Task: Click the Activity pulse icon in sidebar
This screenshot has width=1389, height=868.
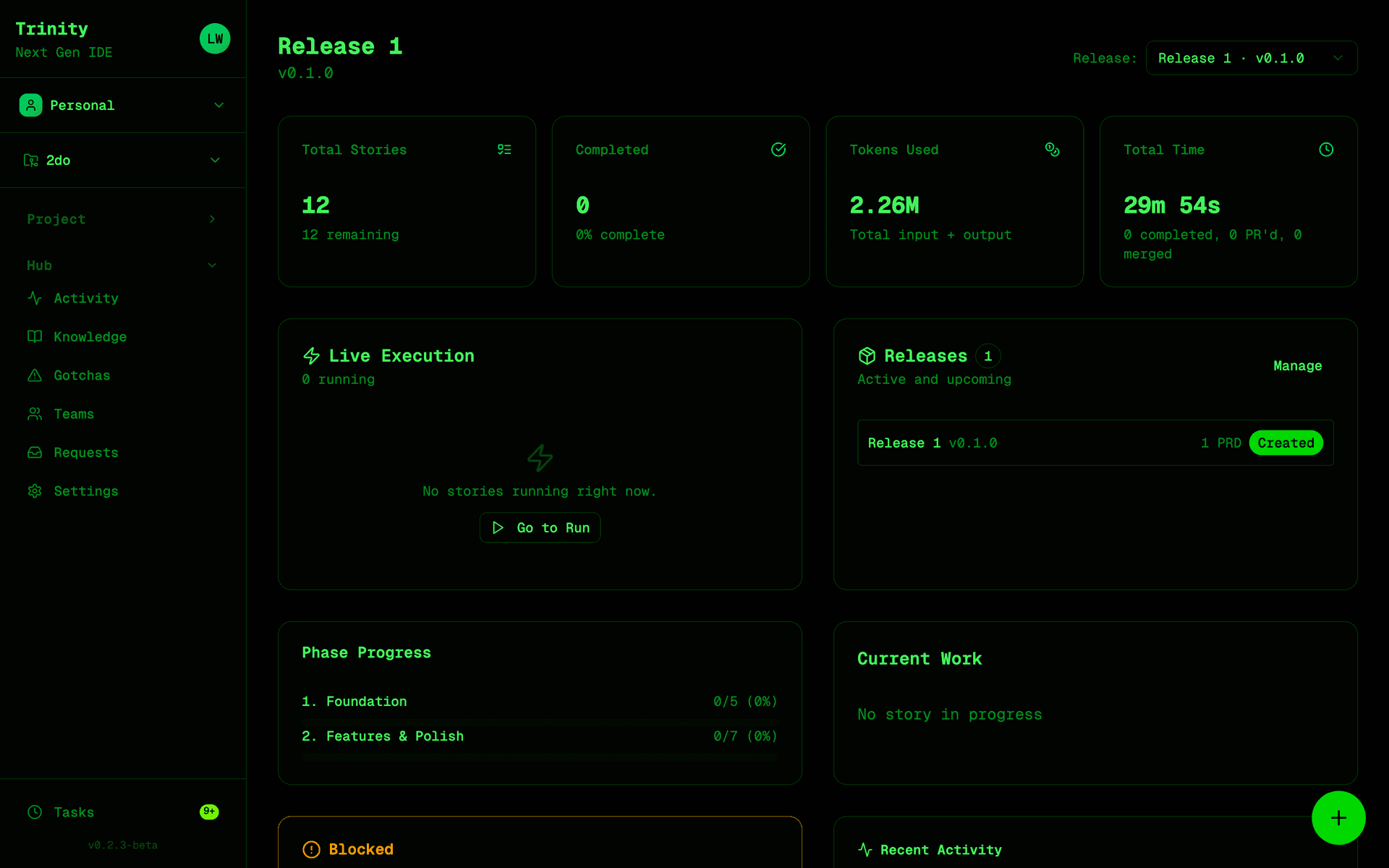Action: [35, 298]
